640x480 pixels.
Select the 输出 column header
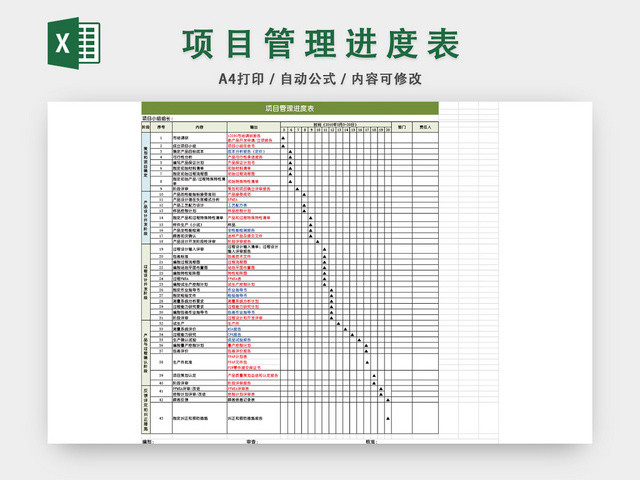pos(253,127)
